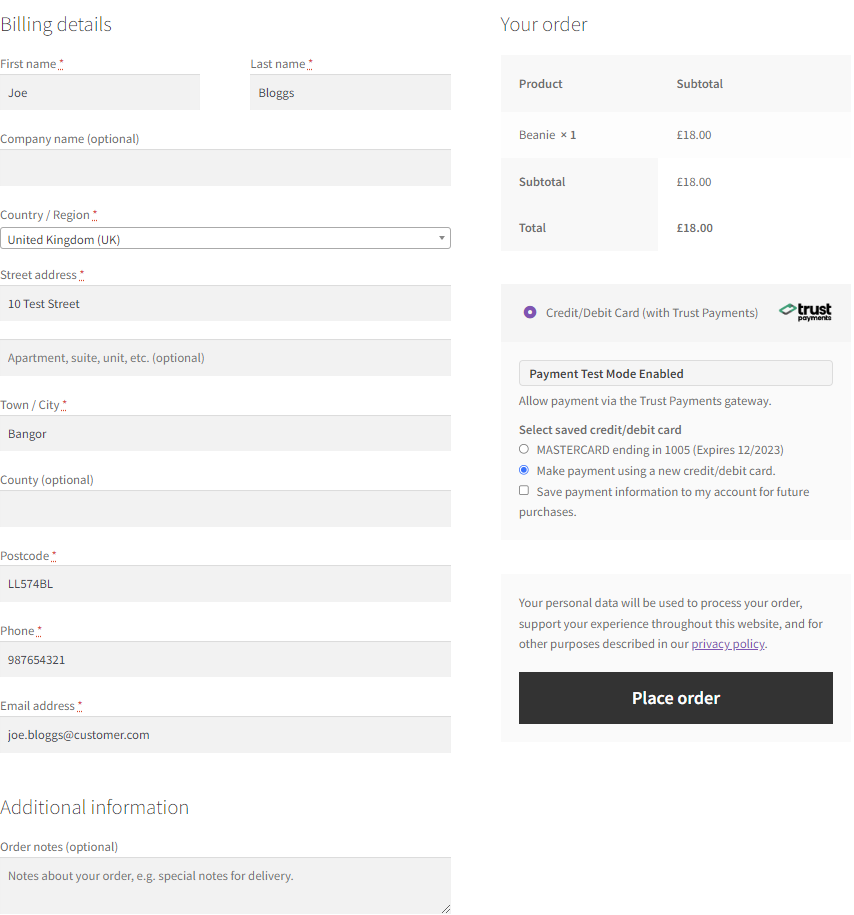Select the Credit/Debit Card payment method

[x=530, y=313]
